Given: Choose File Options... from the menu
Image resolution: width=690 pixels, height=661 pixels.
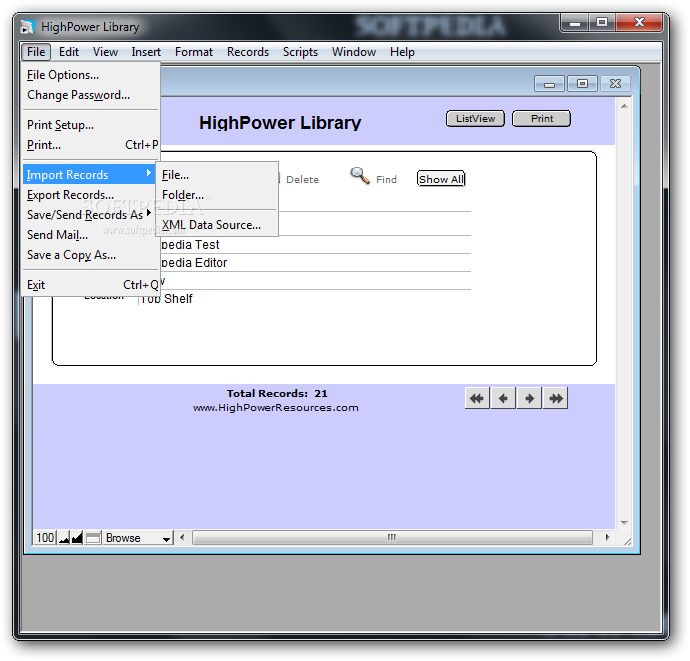Looking at the screenshot, I should tap(91, 75).
